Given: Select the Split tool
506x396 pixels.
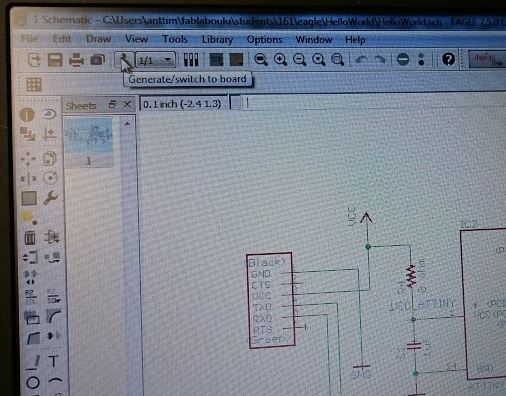Looking at the screenshot, I should tap(33, 338).
